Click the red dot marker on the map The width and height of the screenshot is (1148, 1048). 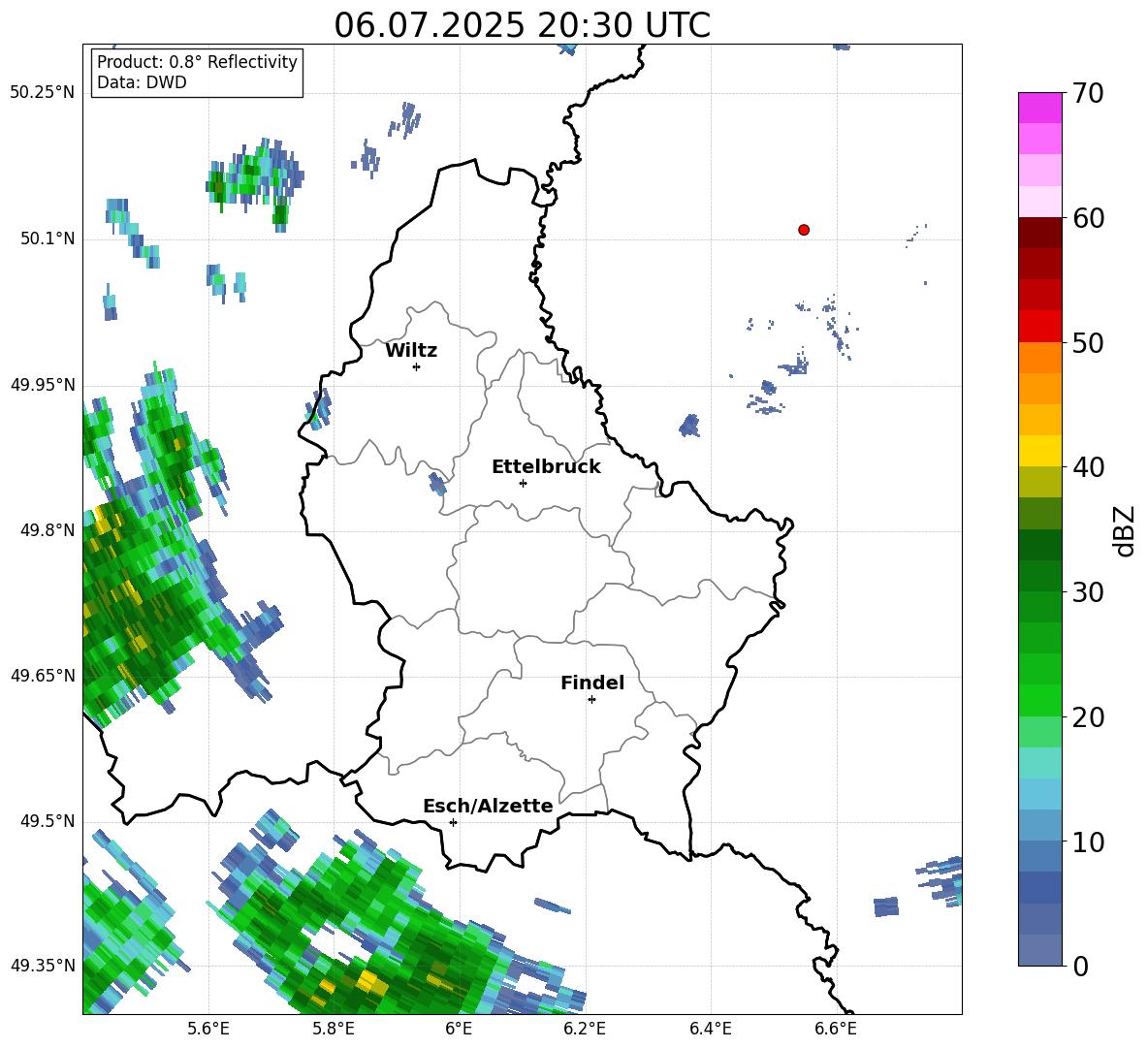click(804, 230)
